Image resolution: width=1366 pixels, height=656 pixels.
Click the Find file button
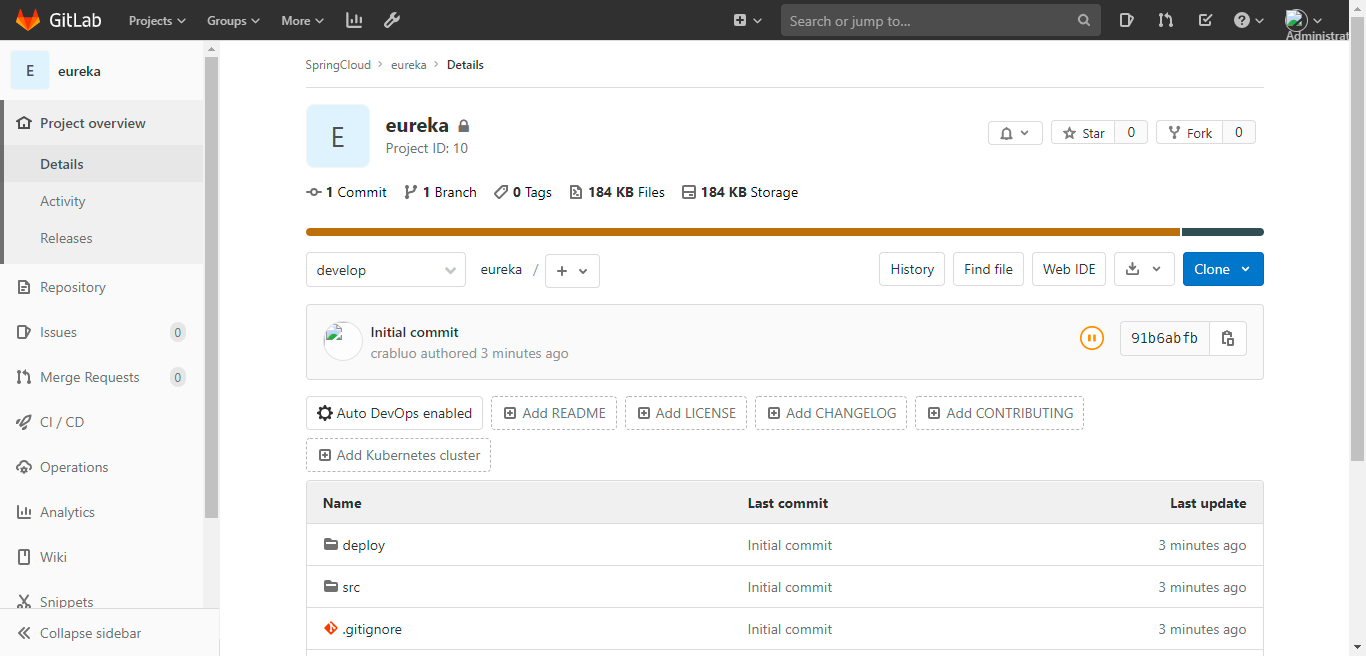988,269
